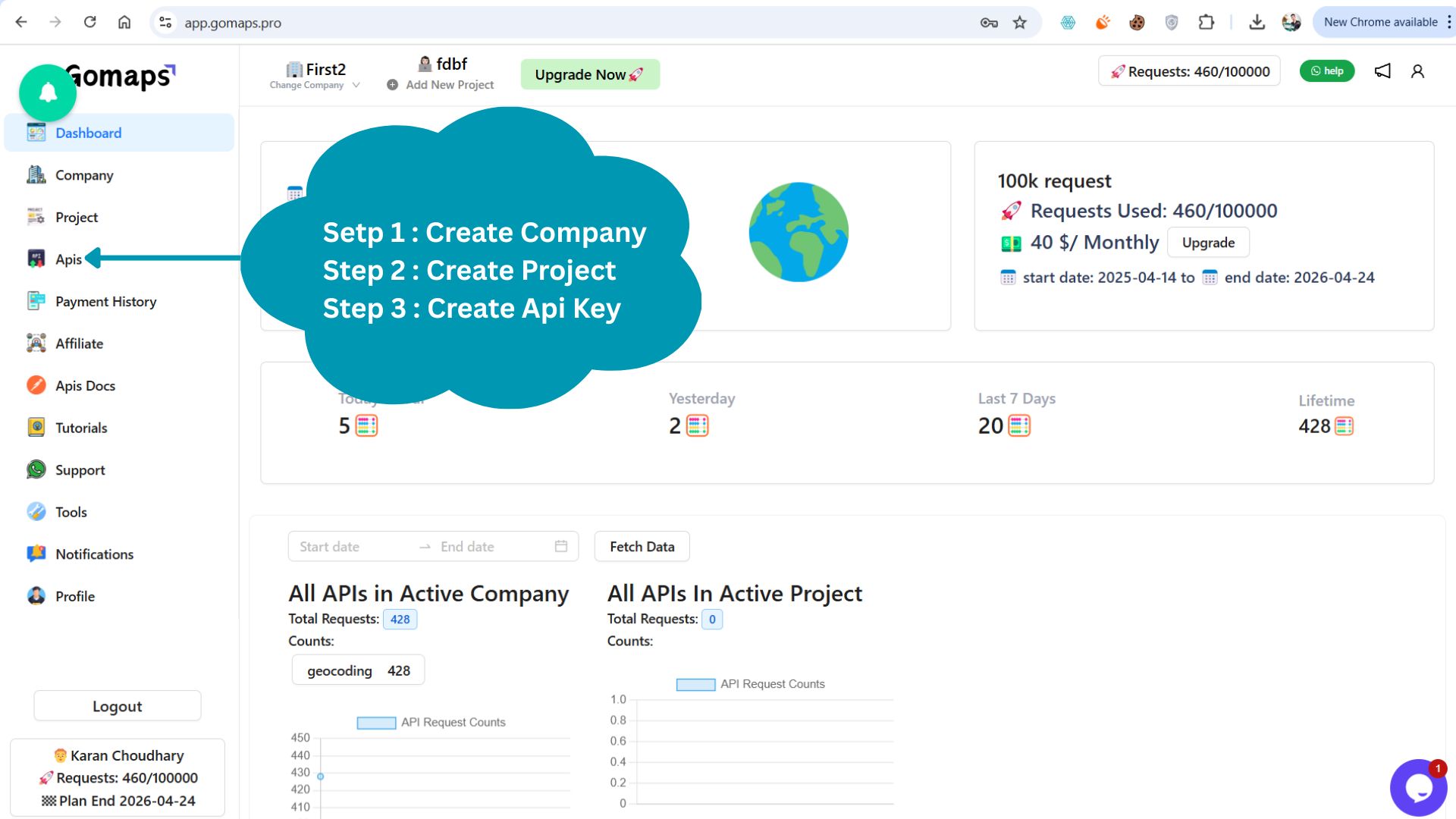Click the Chrome home button
The image size is (1456, 819).
click(124, 22)
